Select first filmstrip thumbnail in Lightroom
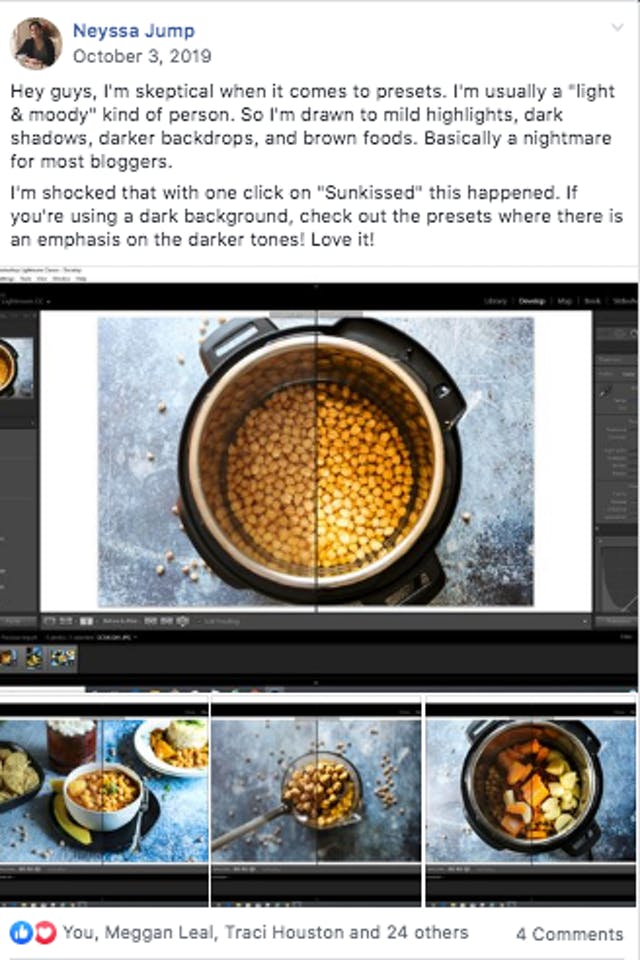The height and width of the screenshot is (960, 640). click(x=8, y=657)
